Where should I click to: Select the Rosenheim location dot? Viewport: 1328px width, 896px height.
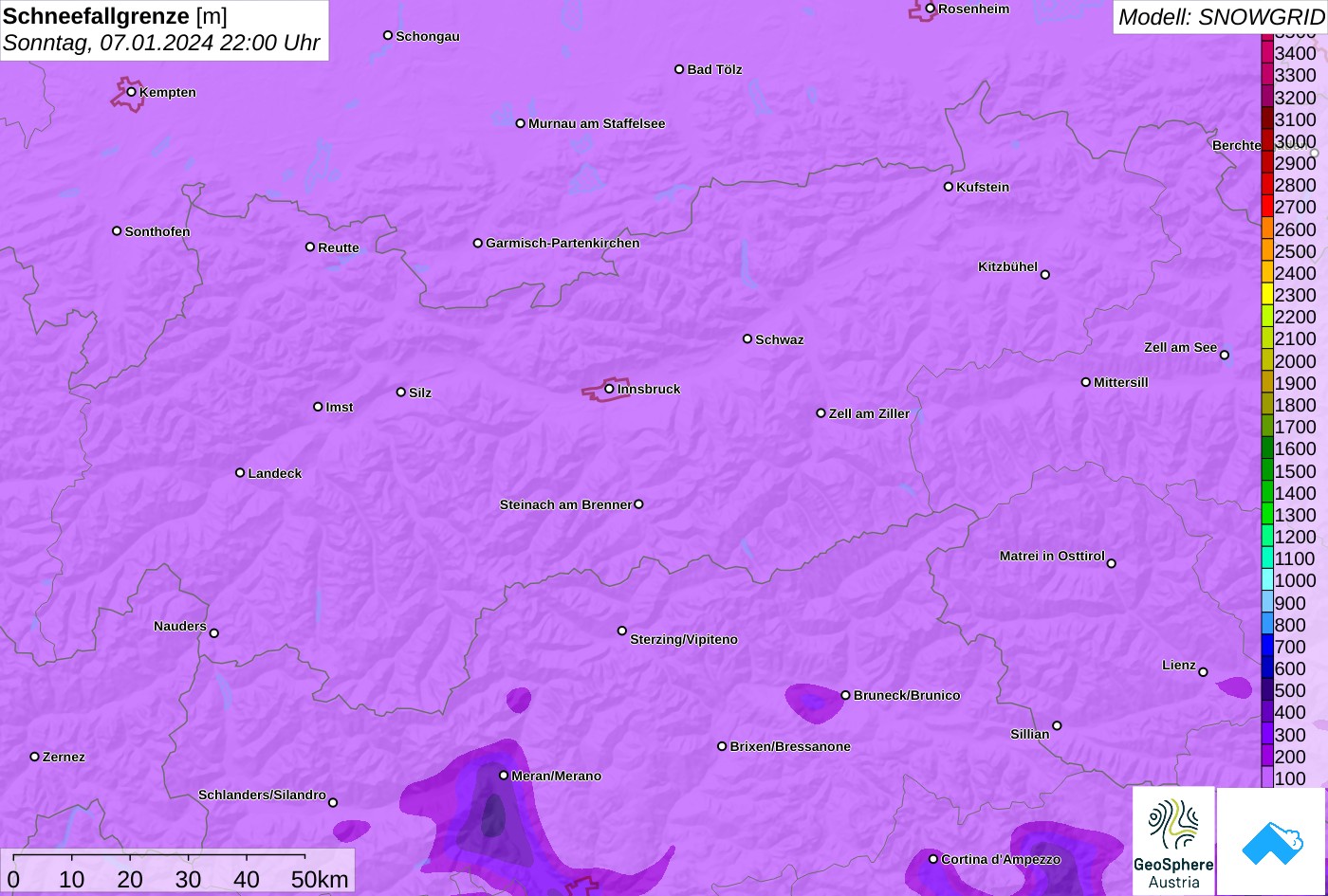coord(931,9)
